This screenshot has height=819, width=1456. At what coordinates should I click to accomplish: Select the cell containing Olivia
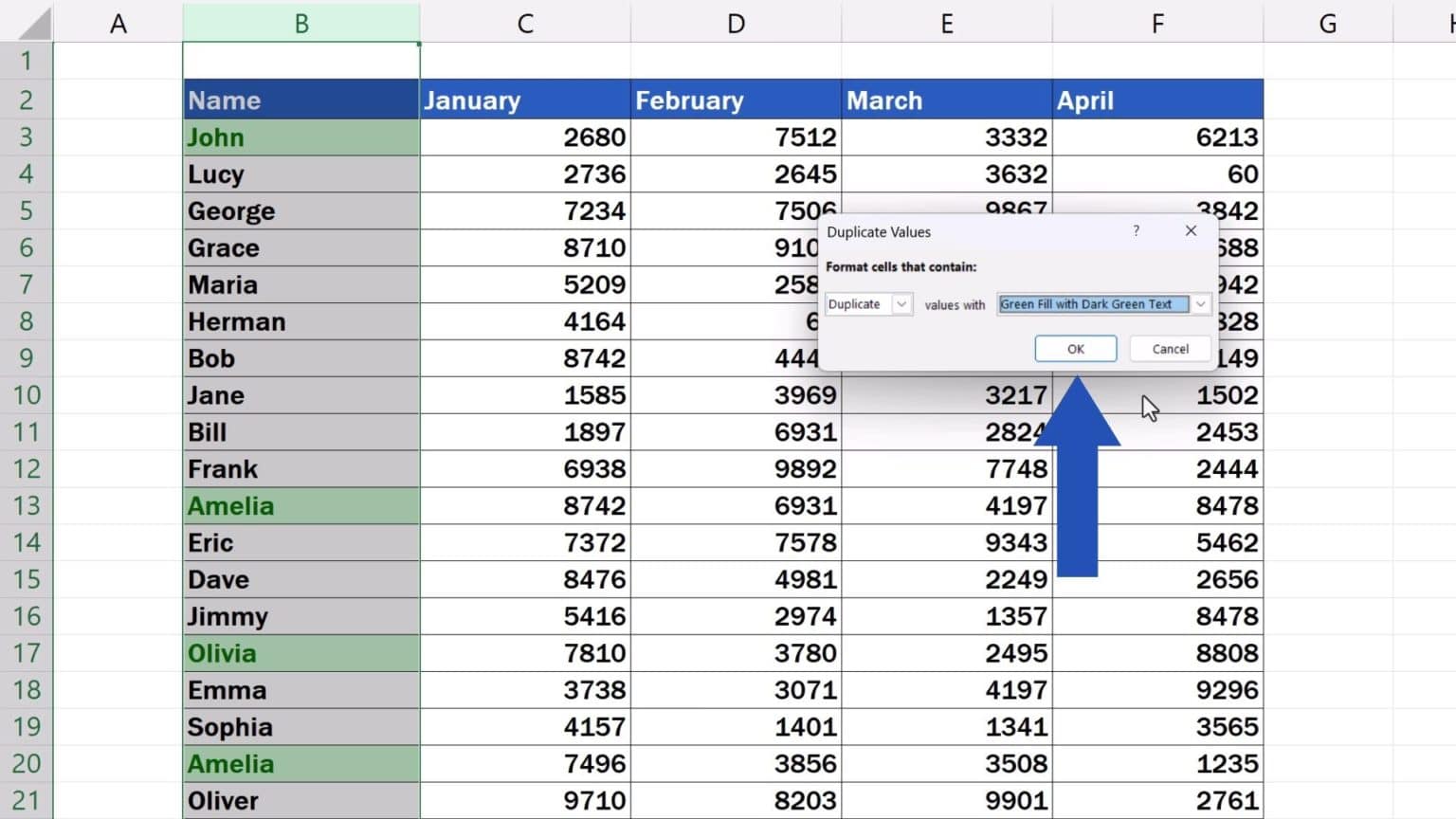tap(300, 652)
